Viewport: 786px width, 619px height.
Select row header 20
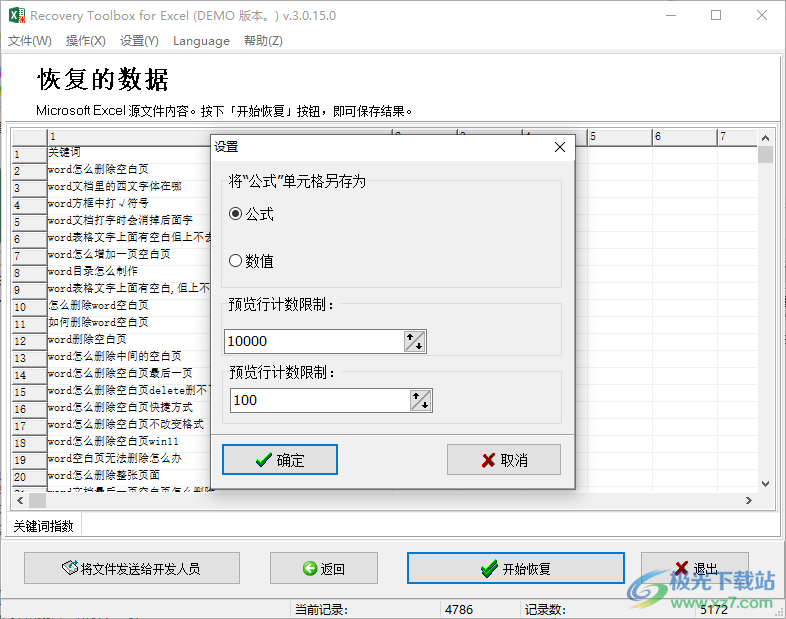[x=29, y=477]
